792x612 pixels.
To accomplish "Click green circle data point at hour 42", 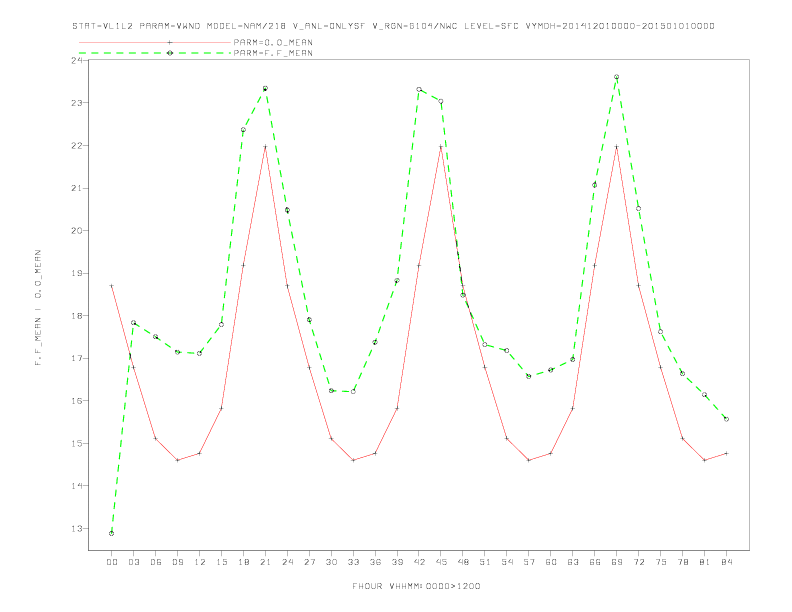I will pyautogui.click(x=419, y=89).
